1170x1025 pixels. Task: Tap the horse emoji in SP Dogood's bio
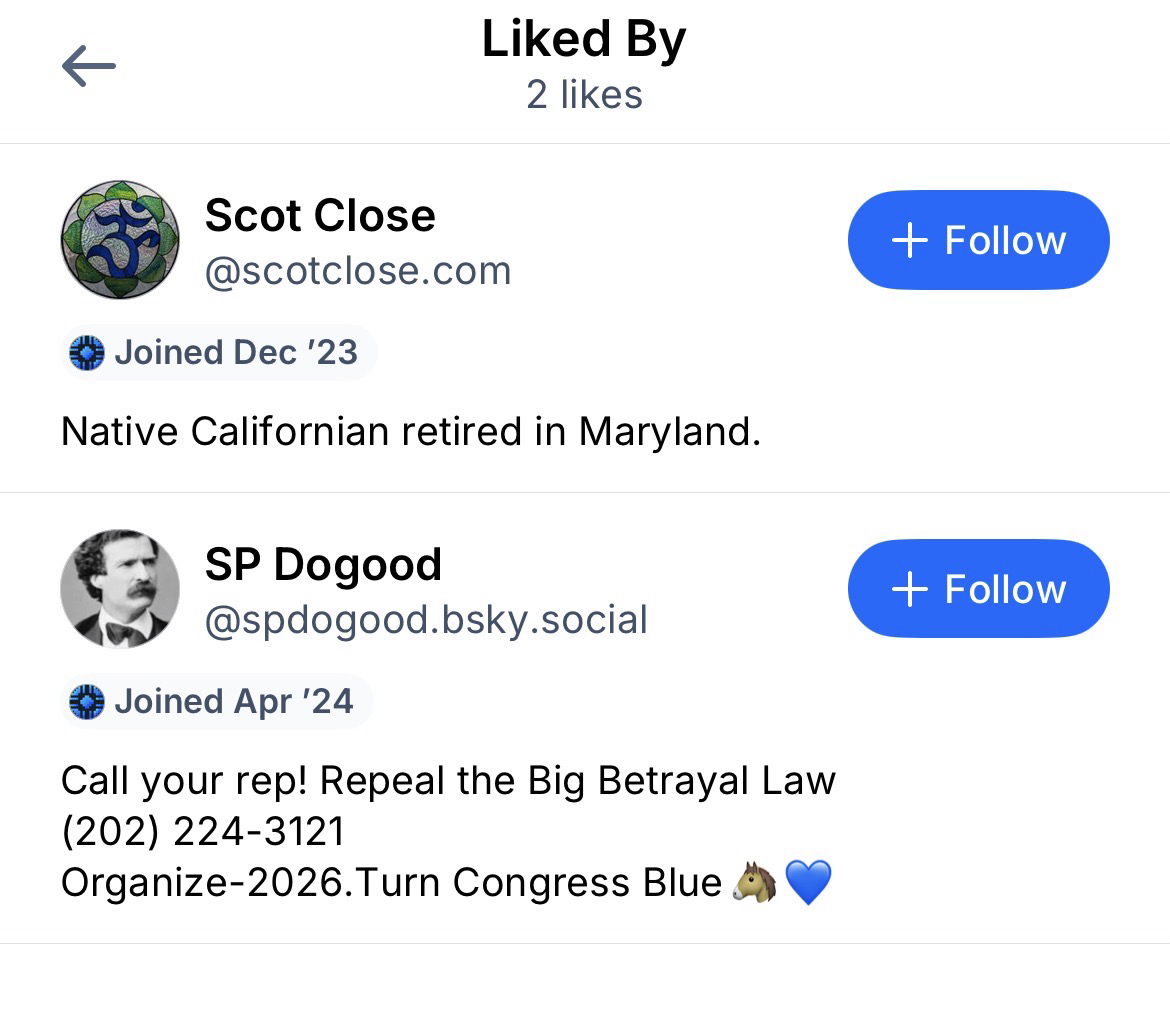755,883
